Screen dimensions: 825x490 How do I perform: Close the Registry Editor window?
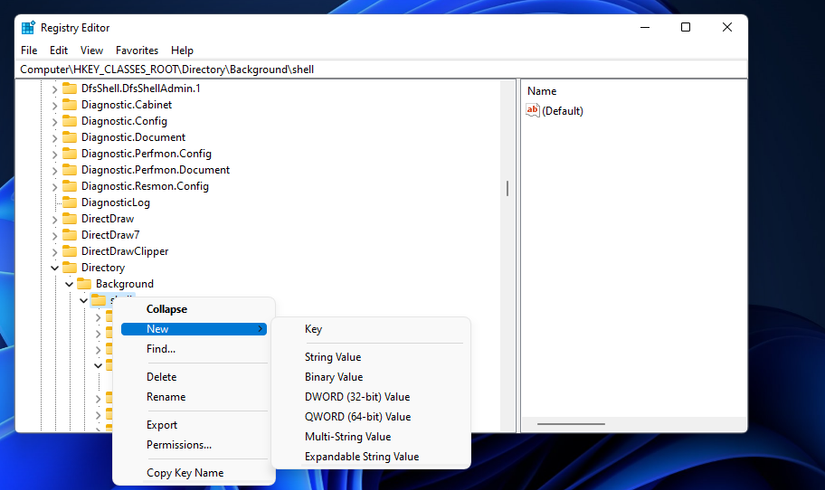727,27
